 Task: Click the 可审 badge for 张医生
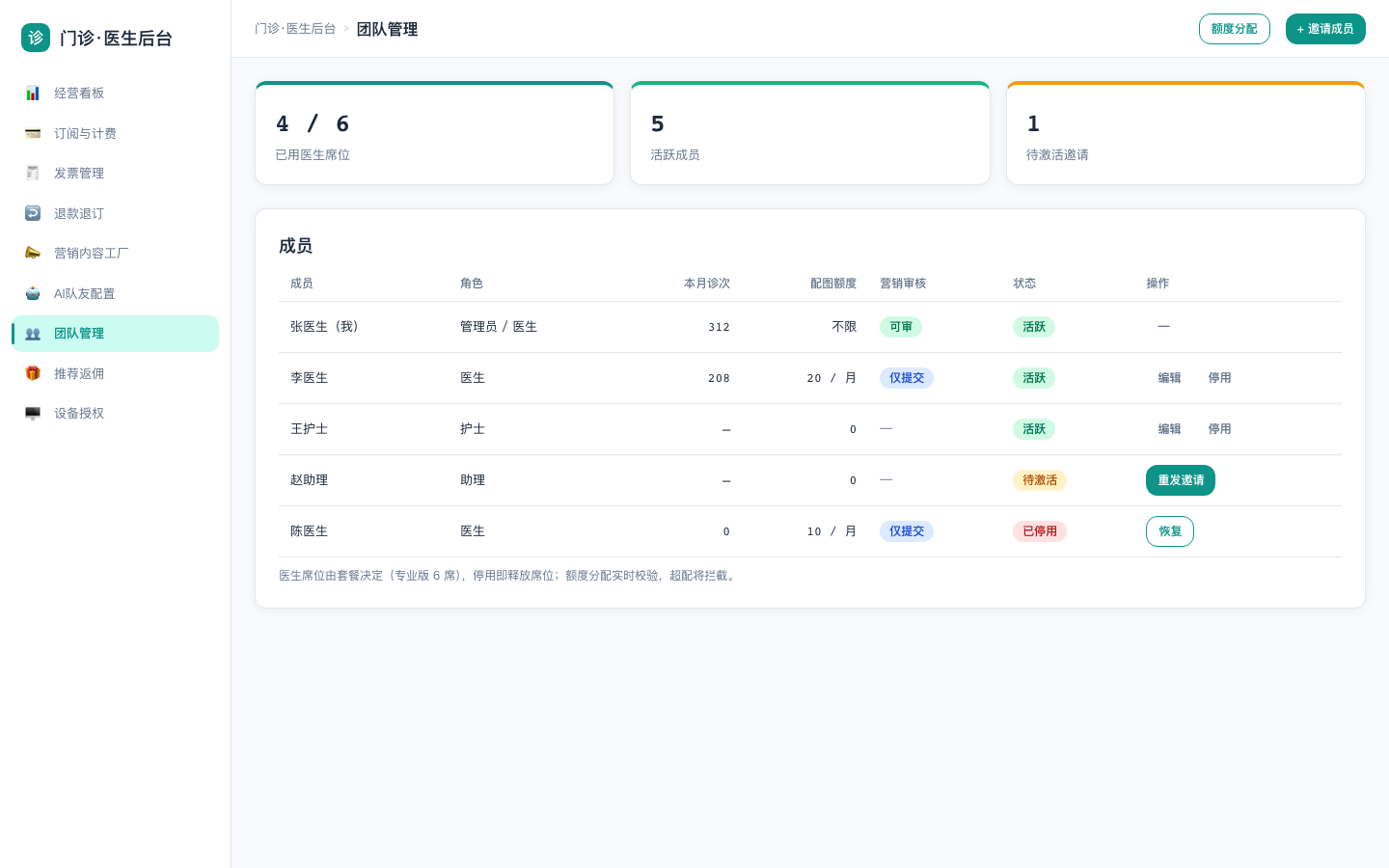coord(901,327)
